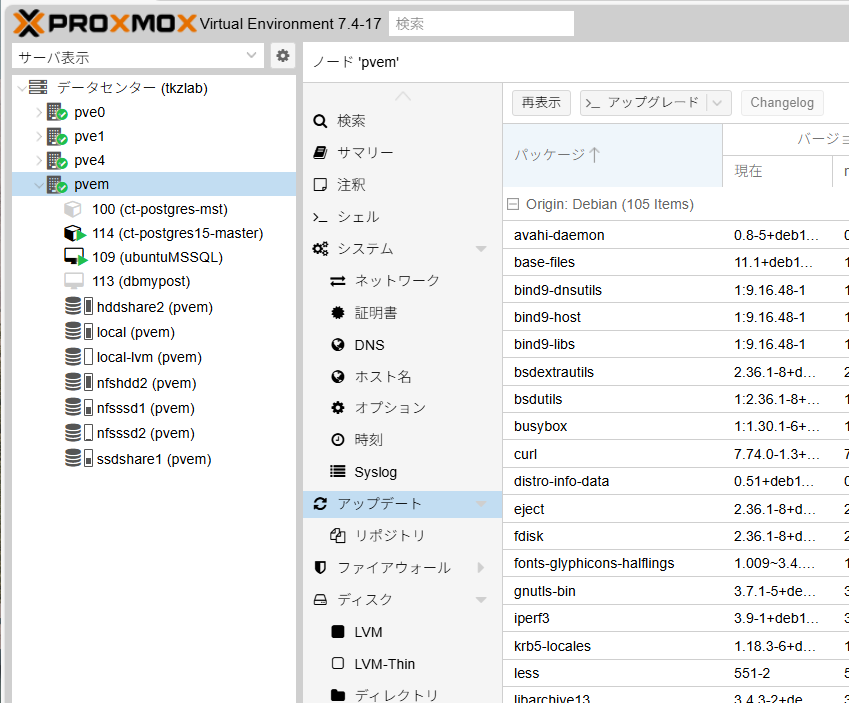Expand the pve4 node
The image size is (849, 703).
click(38, 160)
